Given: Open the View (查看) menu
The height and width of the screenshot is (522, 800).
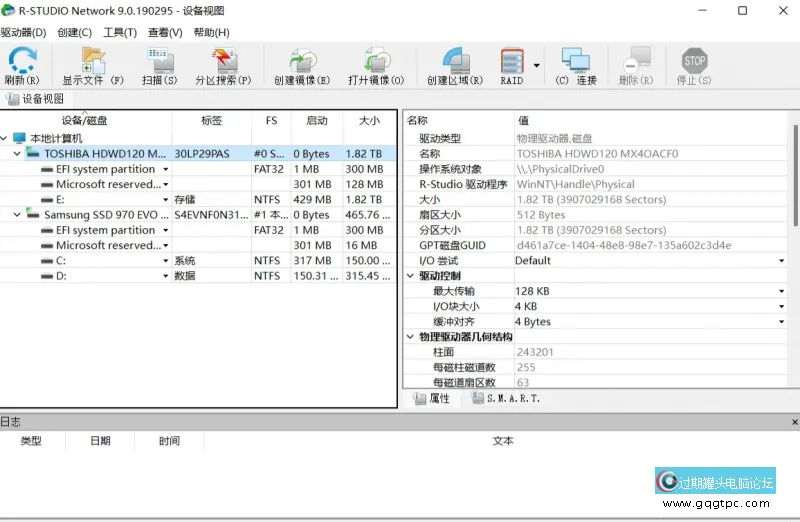Looking at the screenshot, I should click(165, 33).
